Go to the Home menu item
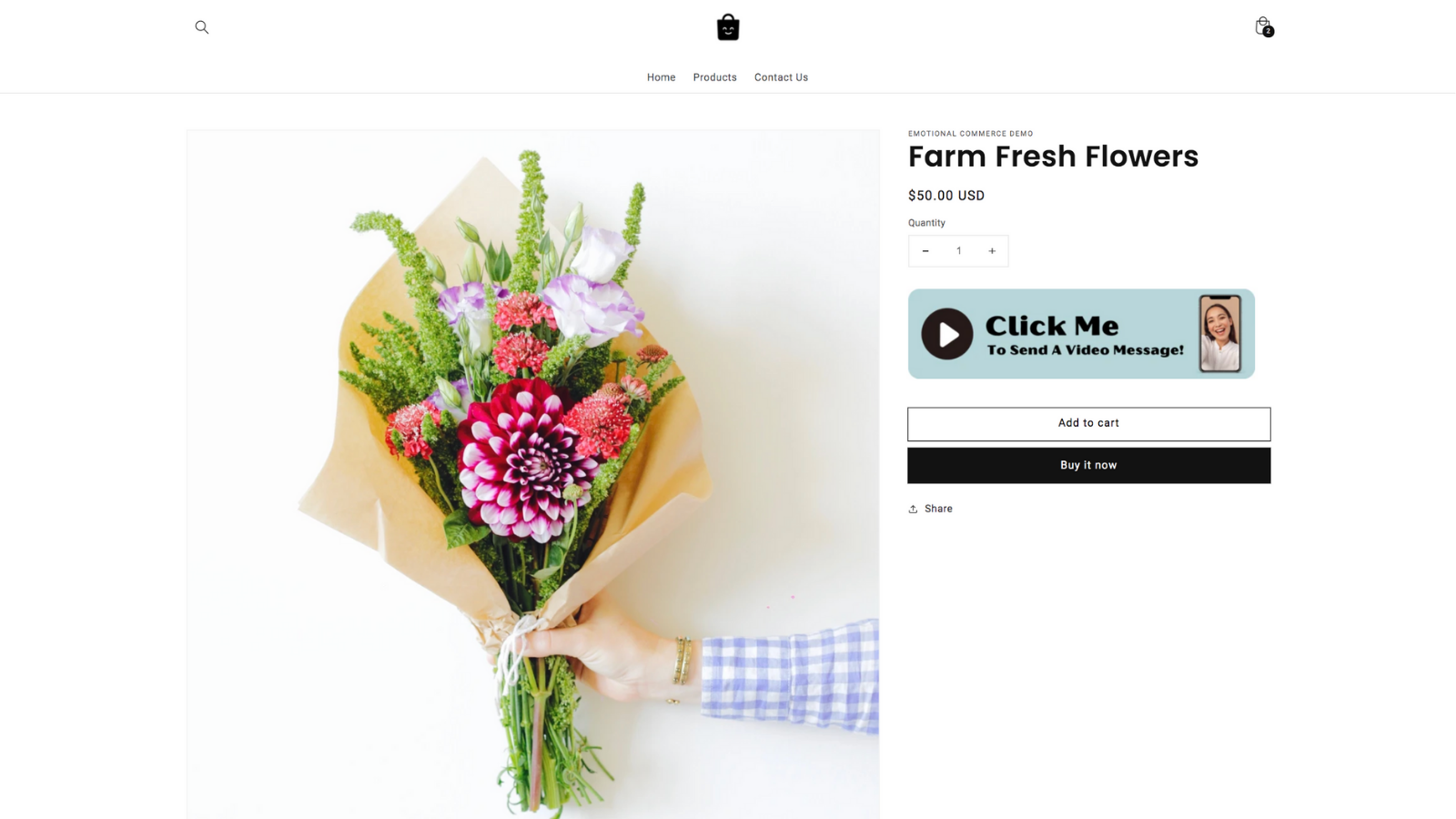Image resolution: width=1456 pixels, height=819 pixels. point(662,77)
